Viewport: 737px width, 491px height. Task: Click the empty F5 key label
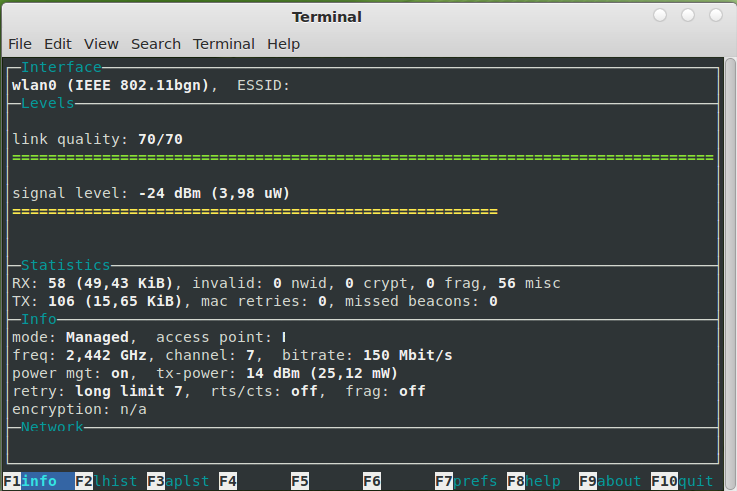pyautogui.click(x=300, y=481)
